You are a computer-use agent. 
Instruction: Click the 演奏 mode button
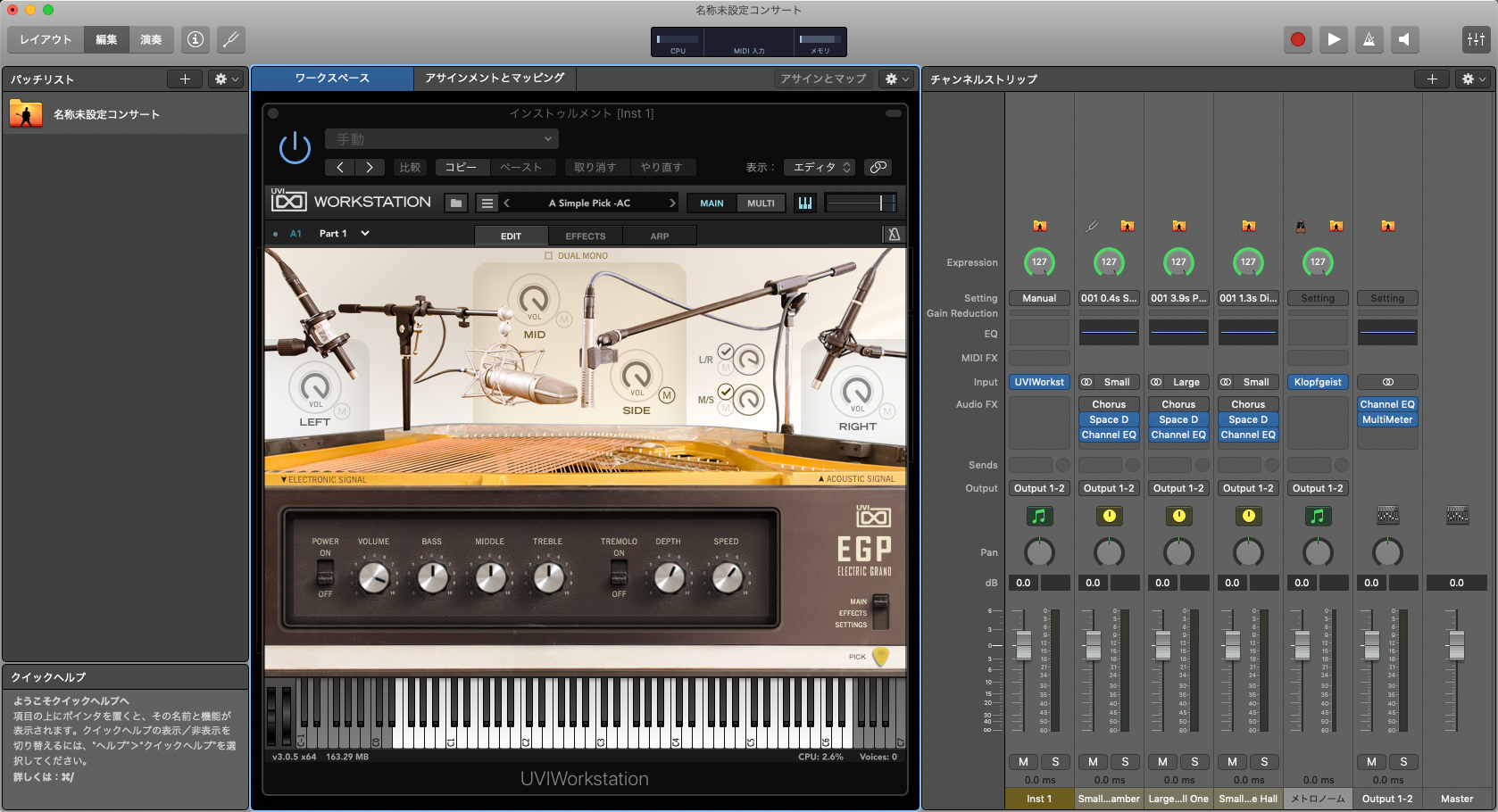[x=151, y=39]
